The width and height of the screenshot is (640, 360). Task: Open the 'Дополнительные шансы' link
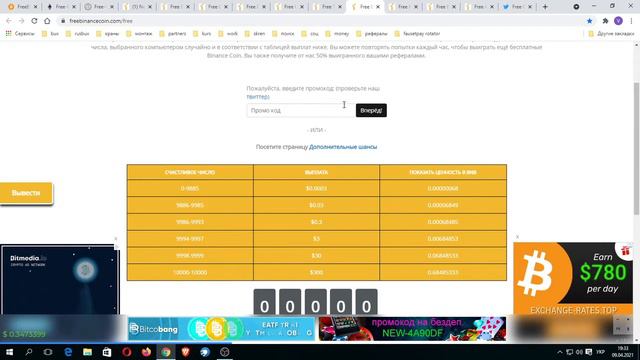click(343, 147)
